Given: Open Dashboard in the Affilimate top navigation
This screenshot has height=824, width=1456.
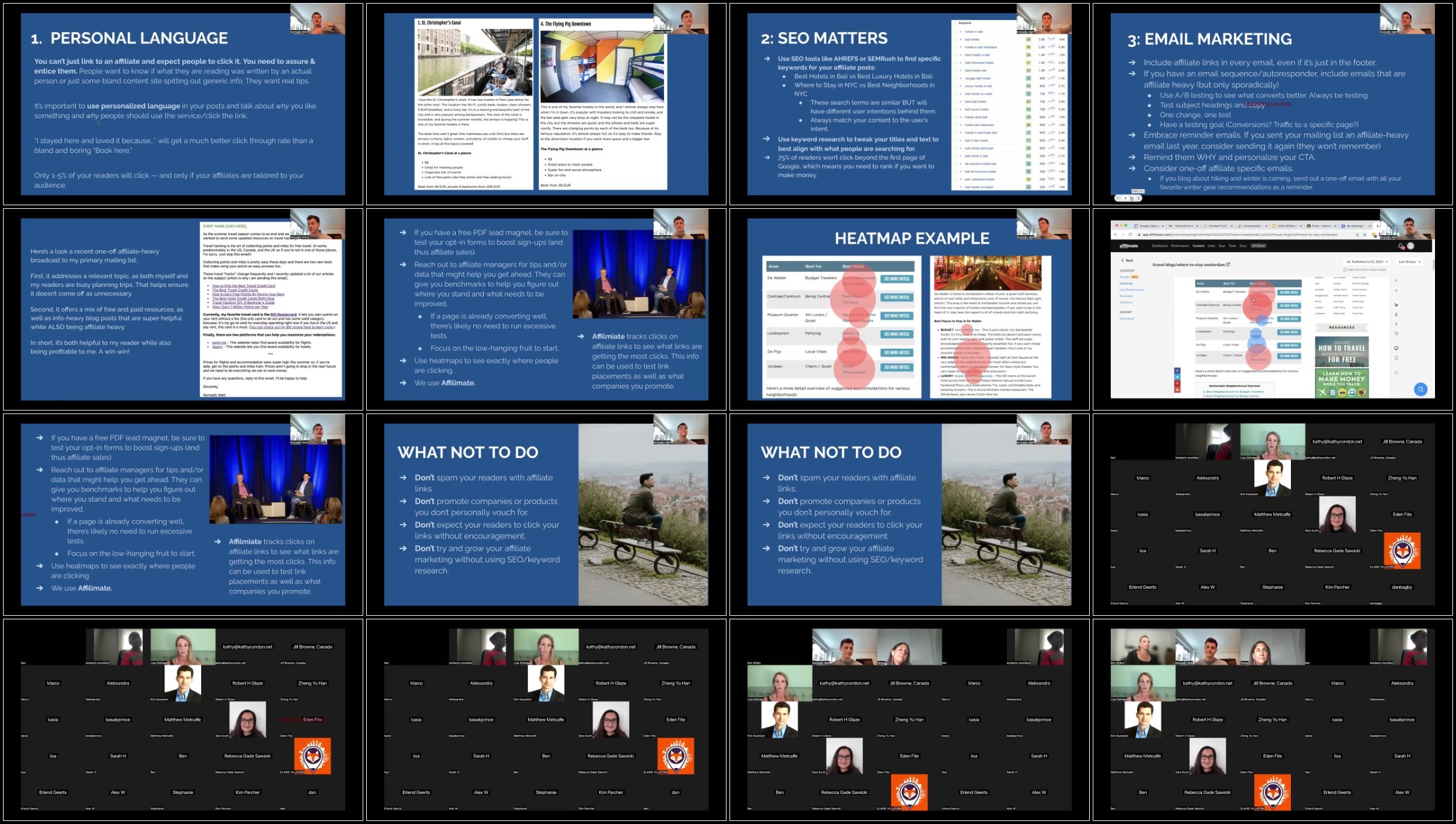Looking at the screenshot, I should pyautogui.click(x=1160, y=245).
